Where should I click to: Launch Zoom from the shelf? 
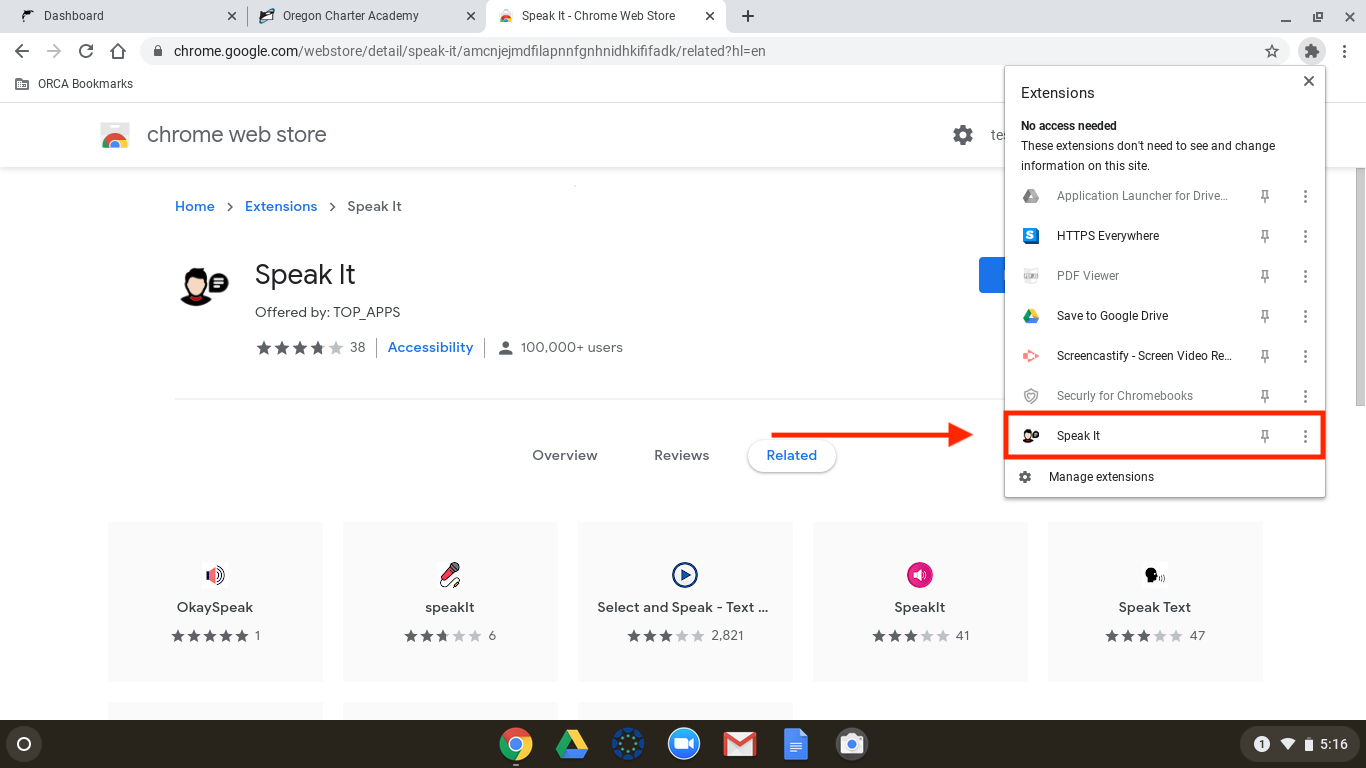(684, 744)
